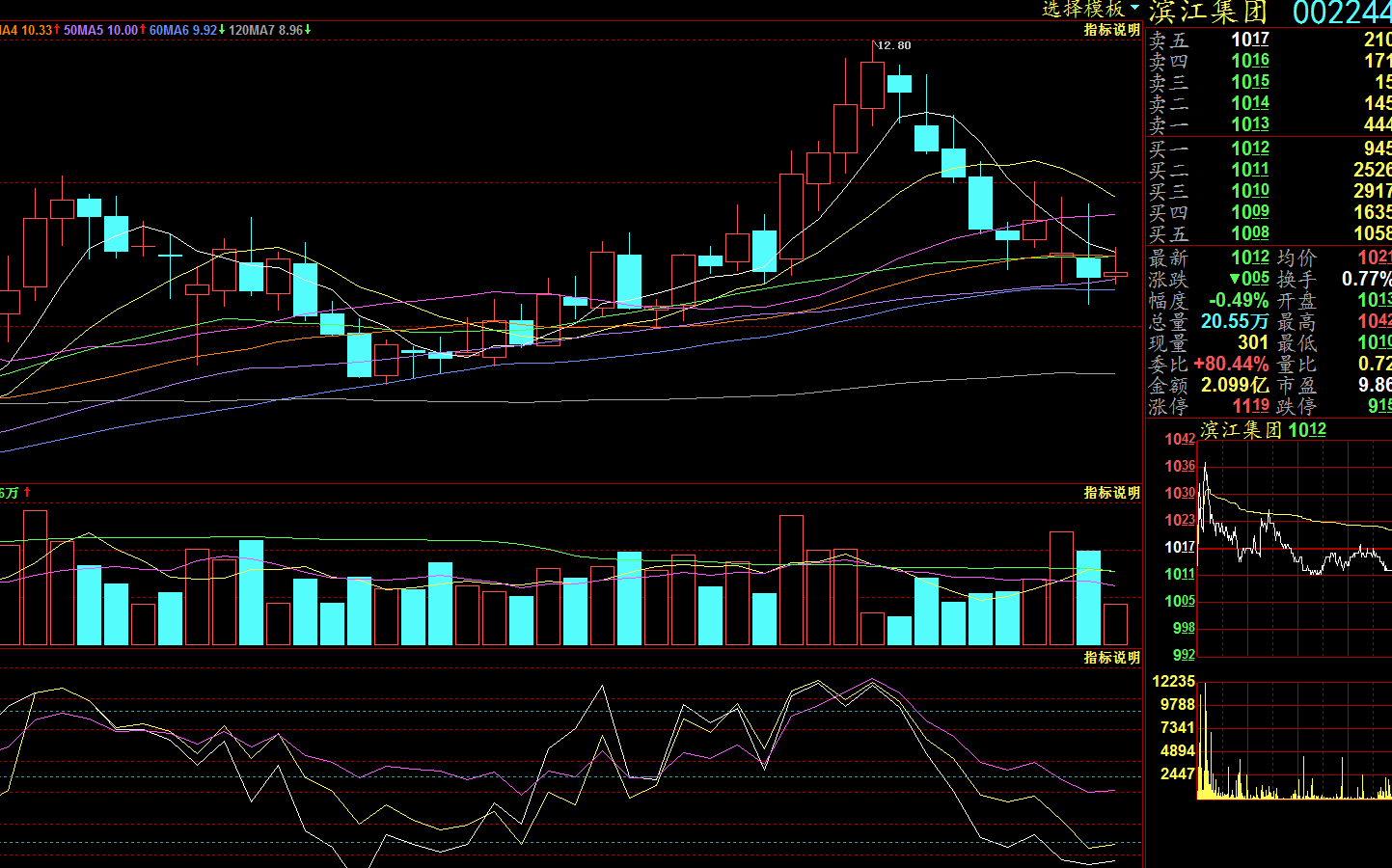Click 1017 on intraday price axis

point(1180,547)
